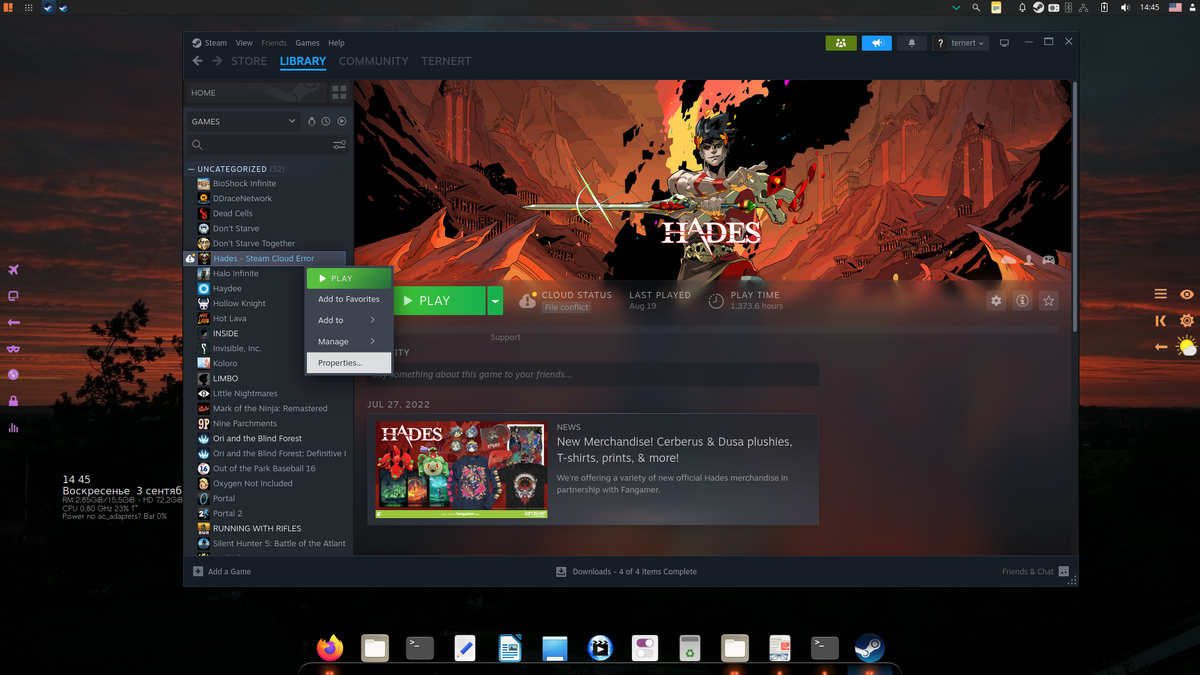
Task: Click the Steam tray icon in top panel
Action: [1039, 7]
